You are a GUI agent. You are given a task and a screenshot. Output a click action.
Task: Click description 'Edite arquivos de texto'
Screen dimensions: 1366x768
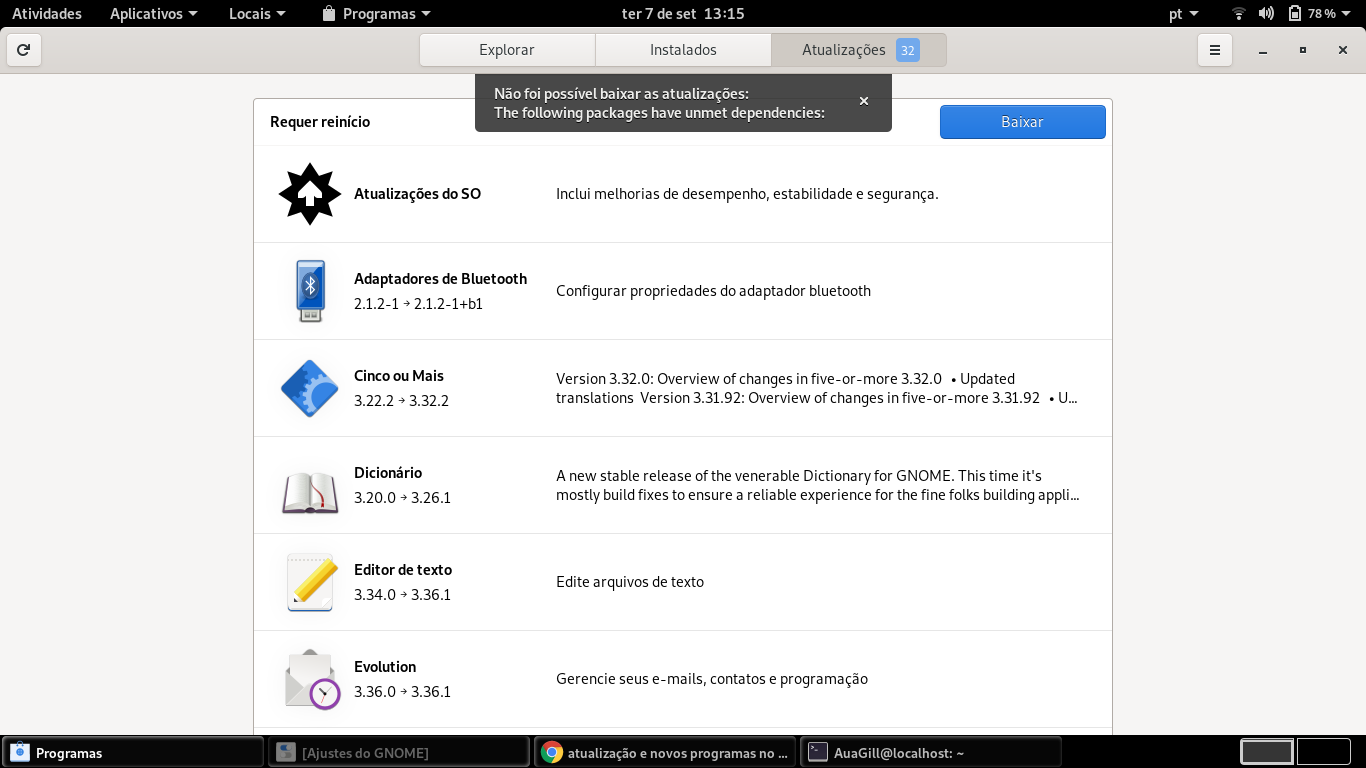630,582
